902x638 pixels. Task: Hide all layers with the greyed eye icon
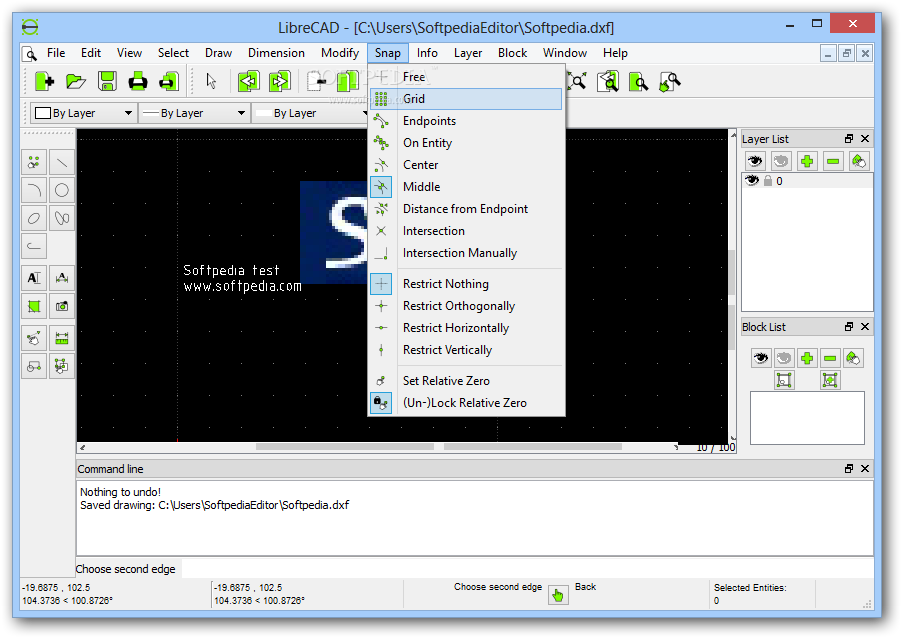[781, 161]
